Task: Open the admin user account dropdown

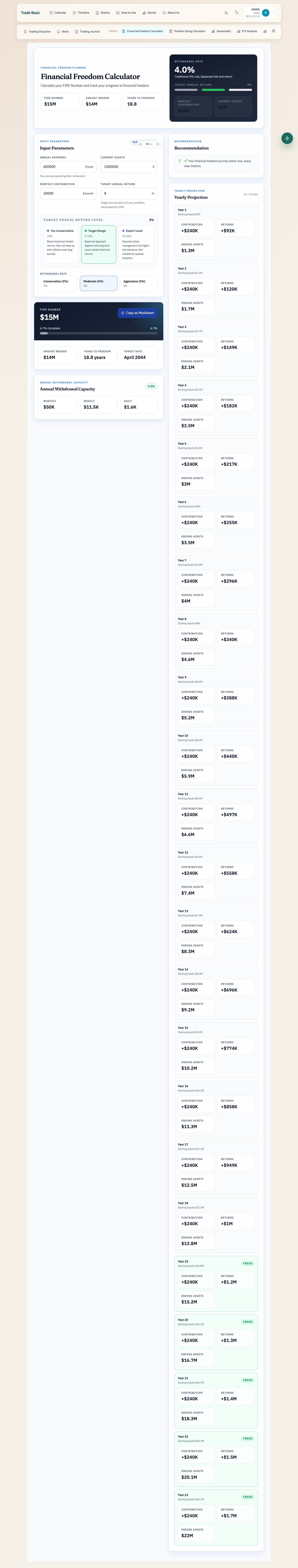Action: coord(262,13)
